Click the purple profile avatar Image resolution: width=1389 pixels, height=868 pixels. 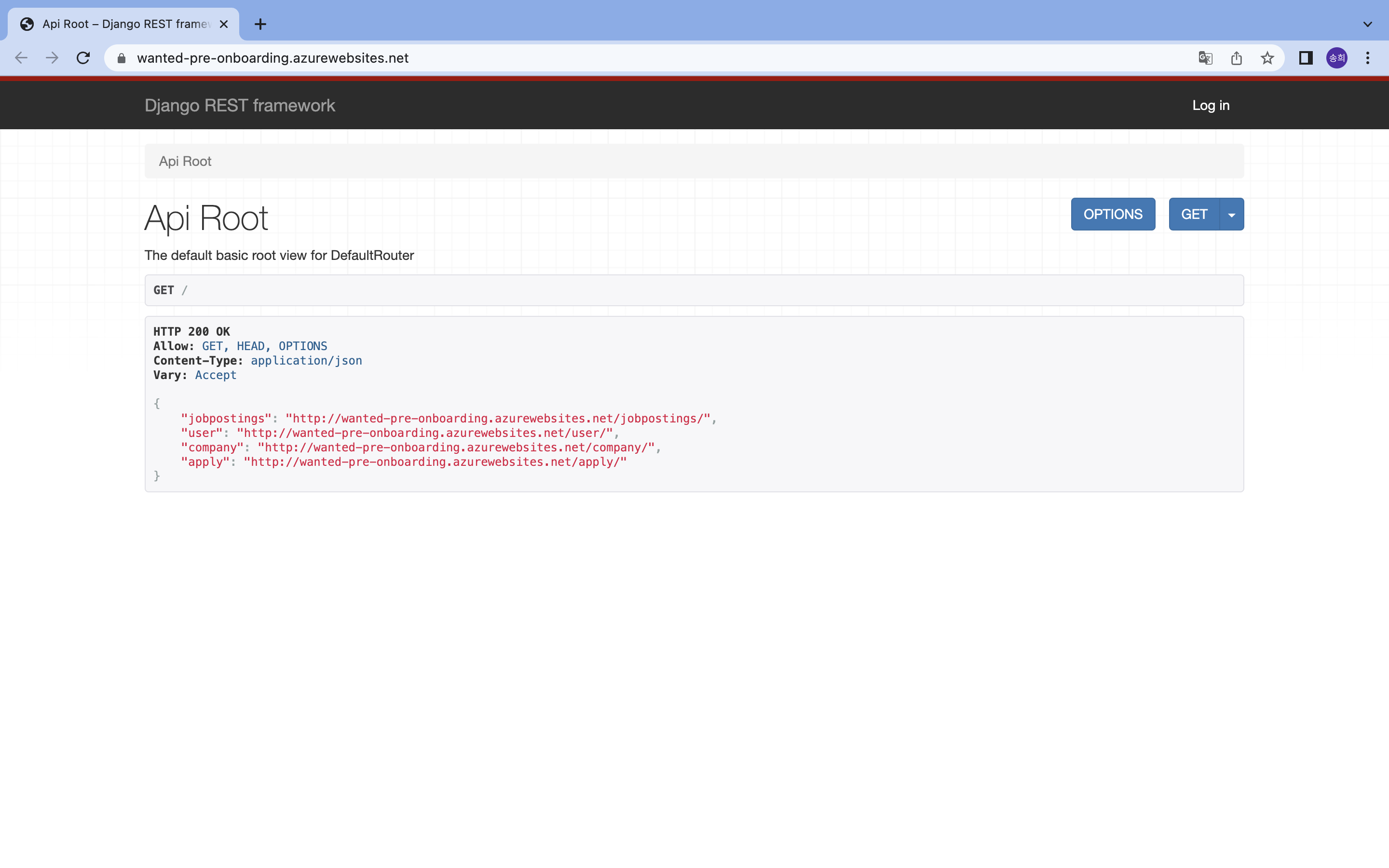(1337, 58)
